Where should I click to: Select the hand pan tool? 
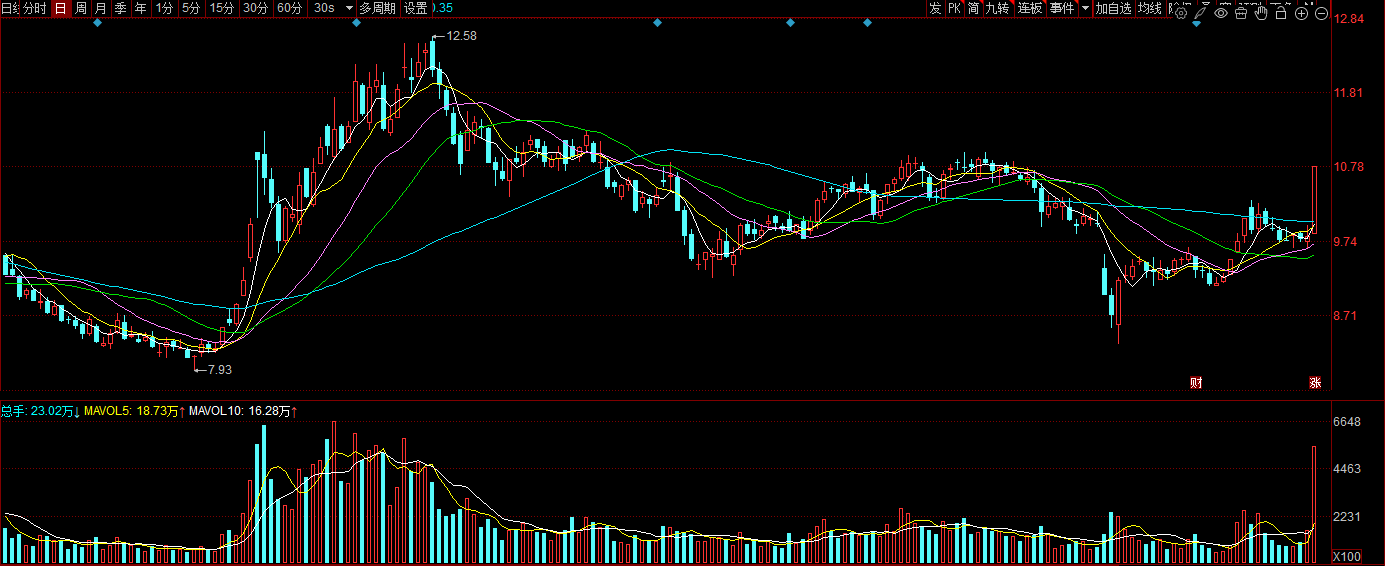coord(1261,13)
